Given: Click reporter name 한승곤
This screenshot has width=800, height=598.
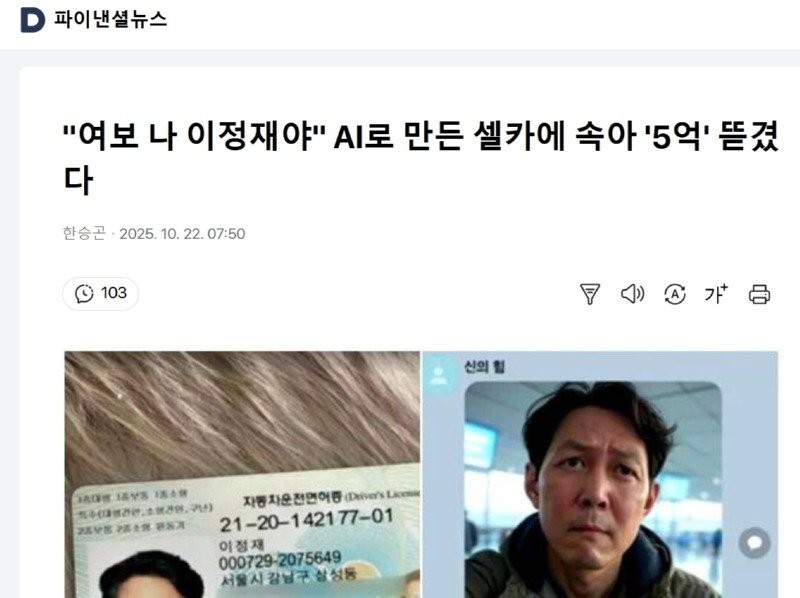Looking at the screenshot, I should click(84, 233).
